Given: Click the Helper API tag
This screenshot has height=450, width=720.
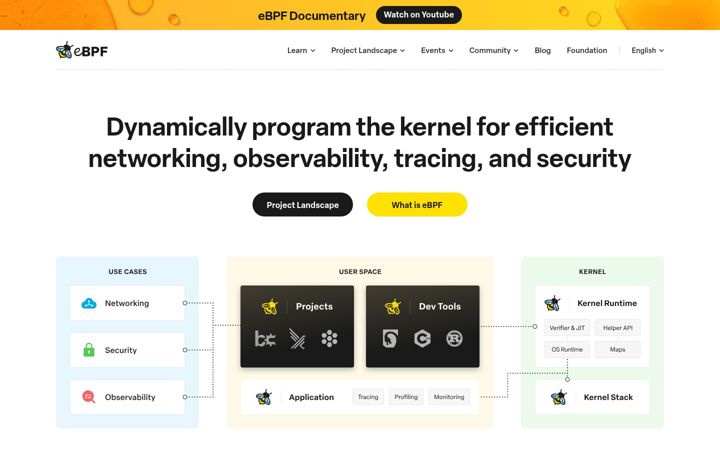Looking at the screenshot, I should (x=618, y=328).
